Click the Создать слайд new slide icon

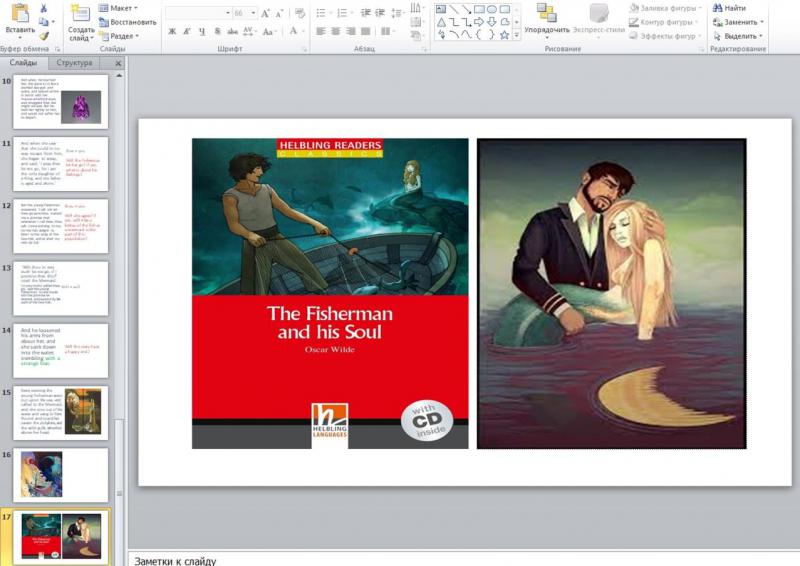[81, 13]
